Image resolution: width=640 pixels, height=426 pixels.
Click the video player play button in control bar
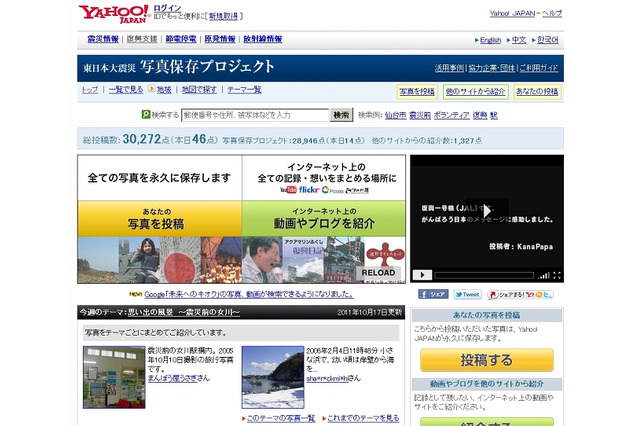click(422, 275)
